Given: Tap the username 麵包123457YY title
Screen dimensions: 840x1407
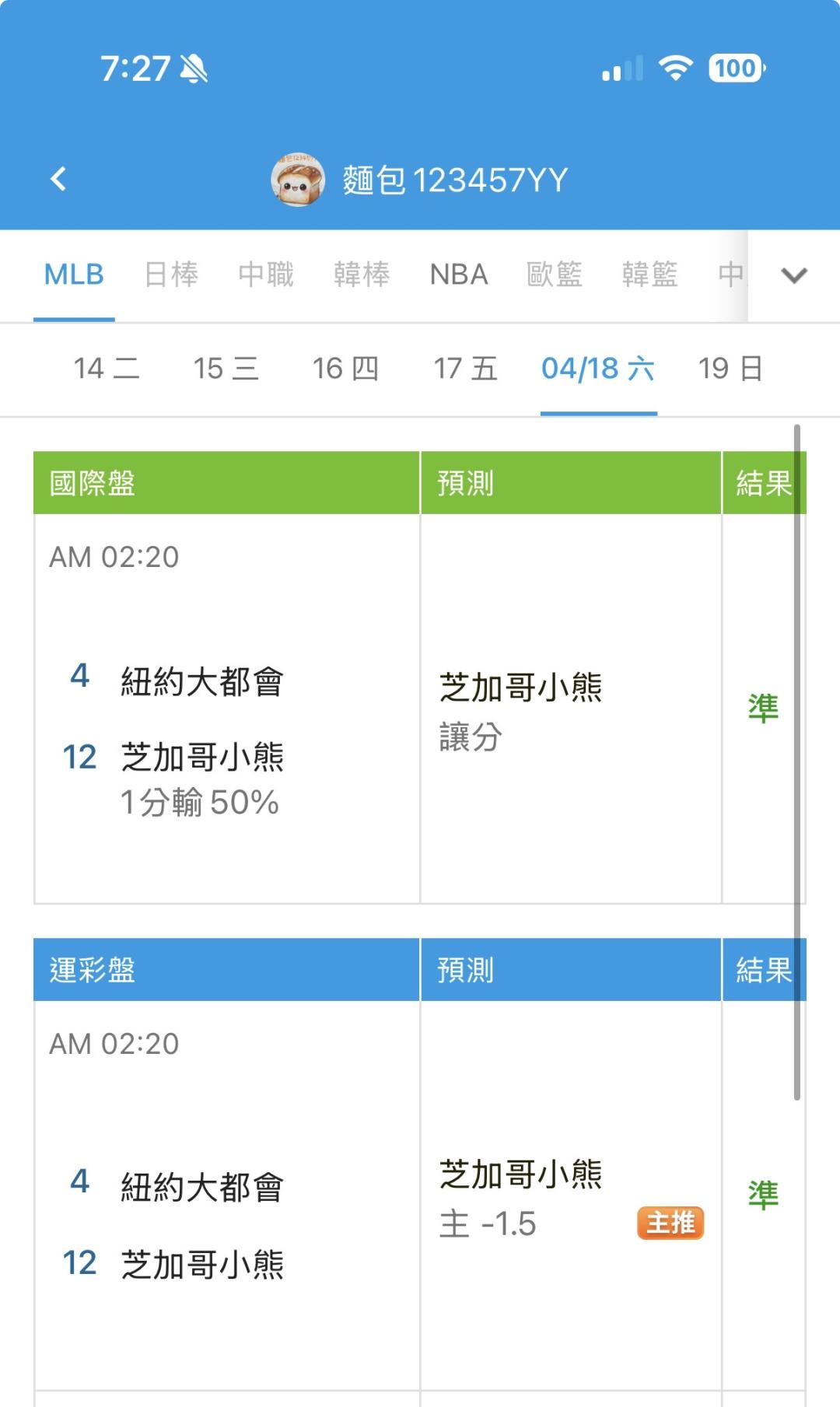Looking at the screenshot, I should tap(455, 180).
